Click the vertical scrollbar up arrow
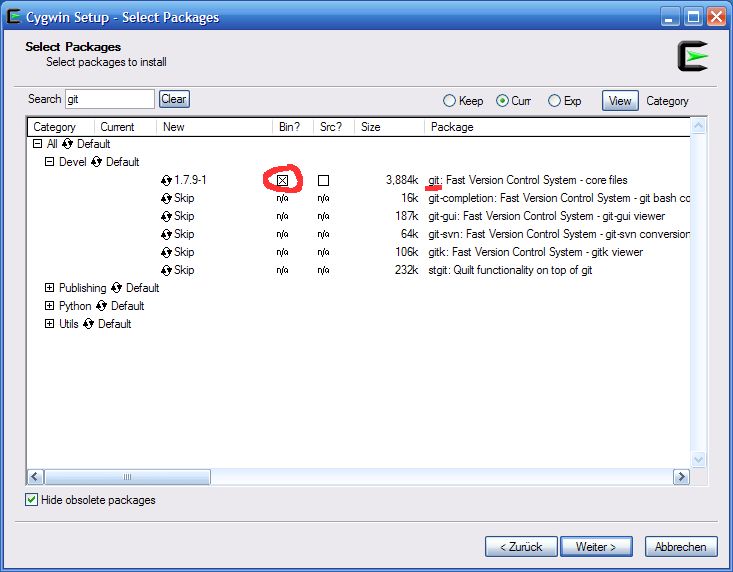Viewport: 733px width, 572px height. pos(698,126)
